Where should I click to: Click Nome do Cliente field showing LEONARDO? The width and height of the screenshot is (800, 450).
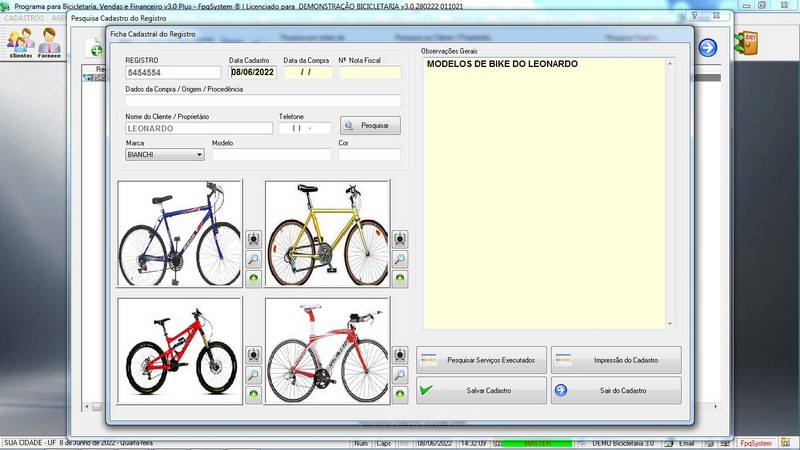[x=199, y=129]
